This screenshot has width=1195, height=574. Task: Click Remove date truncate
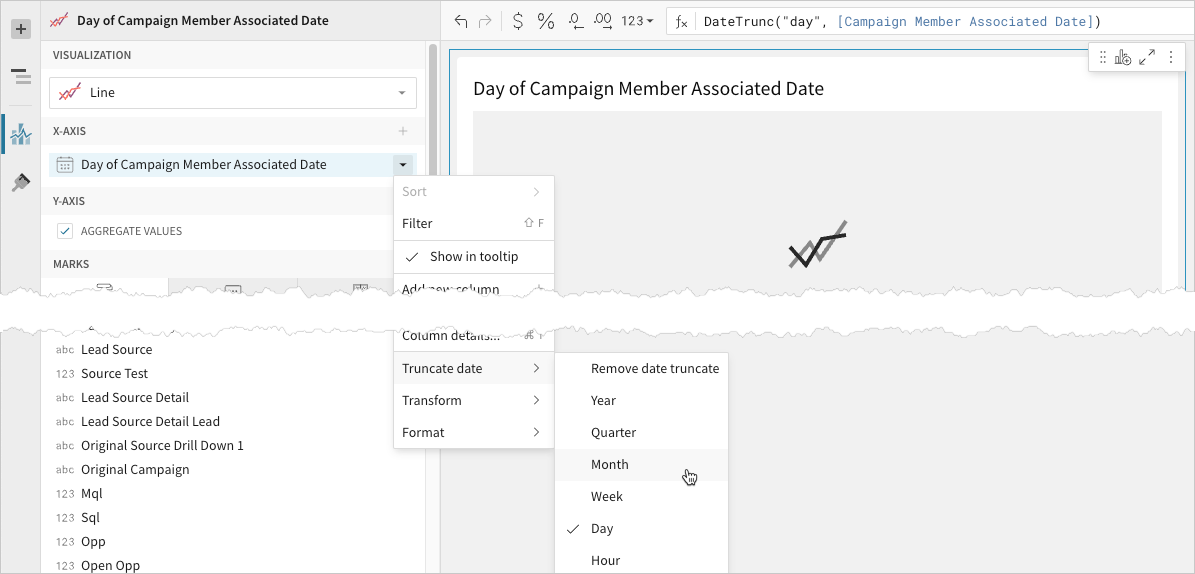(x=654, y=368)
